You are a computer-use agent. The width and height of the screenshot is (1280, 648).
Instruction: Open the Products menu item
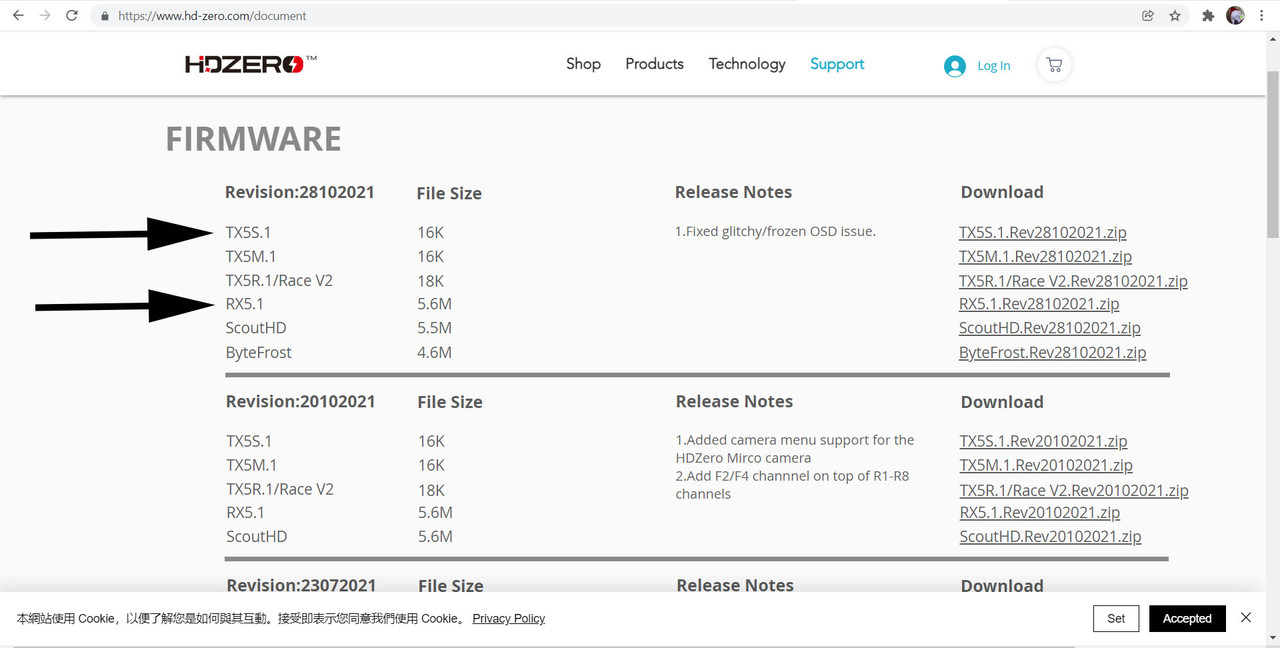(654, 64)
